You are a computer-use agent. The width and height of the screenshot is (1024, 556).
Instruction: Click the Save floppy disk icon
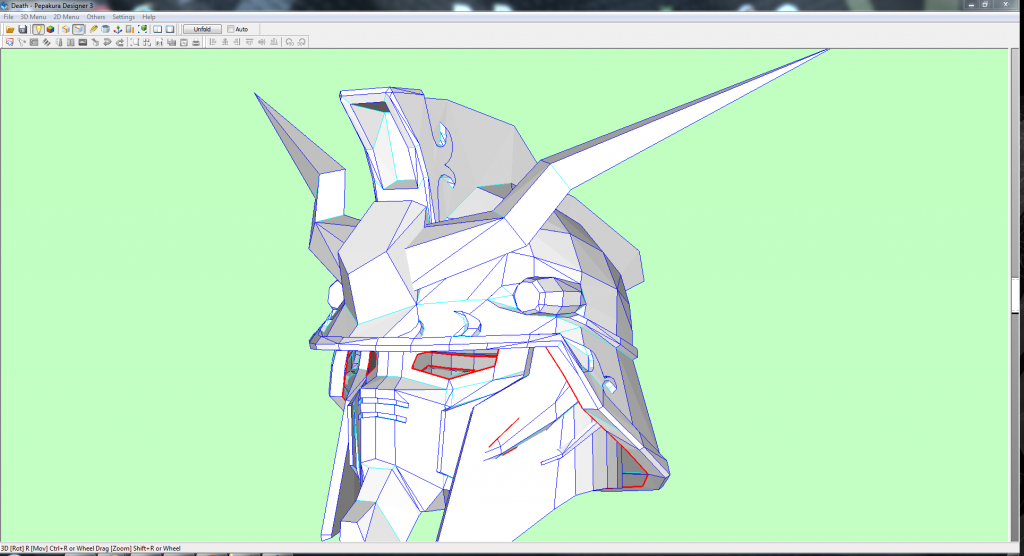22,29
